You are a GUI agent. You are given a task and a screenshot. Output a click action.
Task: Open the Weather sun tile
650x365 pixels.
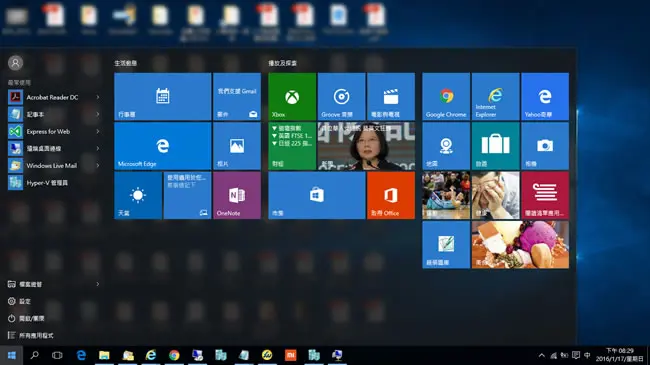point(138,195)
